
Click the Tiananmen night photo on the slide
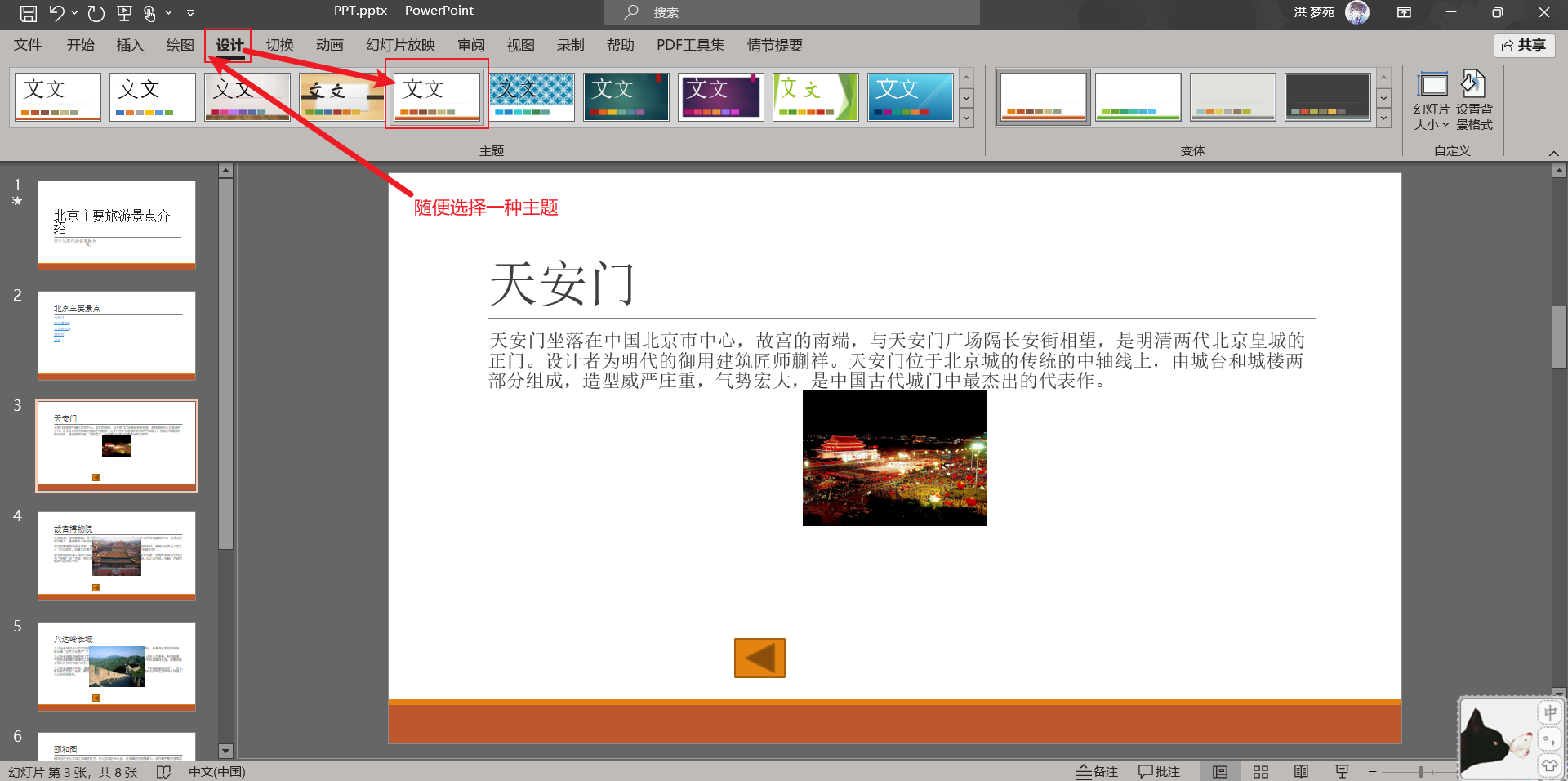pos(895,457)
